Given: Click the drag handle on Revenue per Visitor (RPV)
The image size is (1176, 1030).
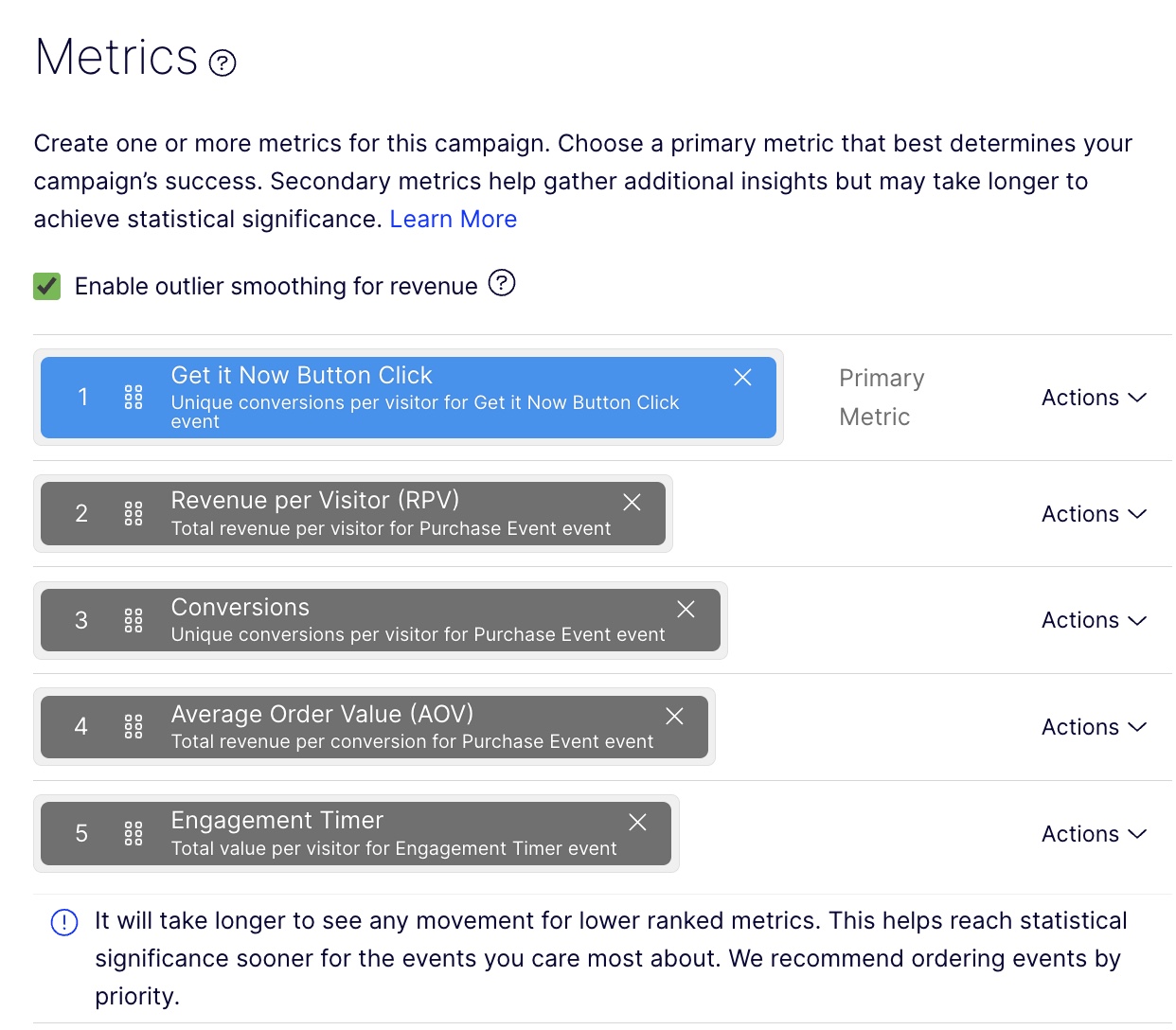Looking at the screenshot, I should 134,513.
